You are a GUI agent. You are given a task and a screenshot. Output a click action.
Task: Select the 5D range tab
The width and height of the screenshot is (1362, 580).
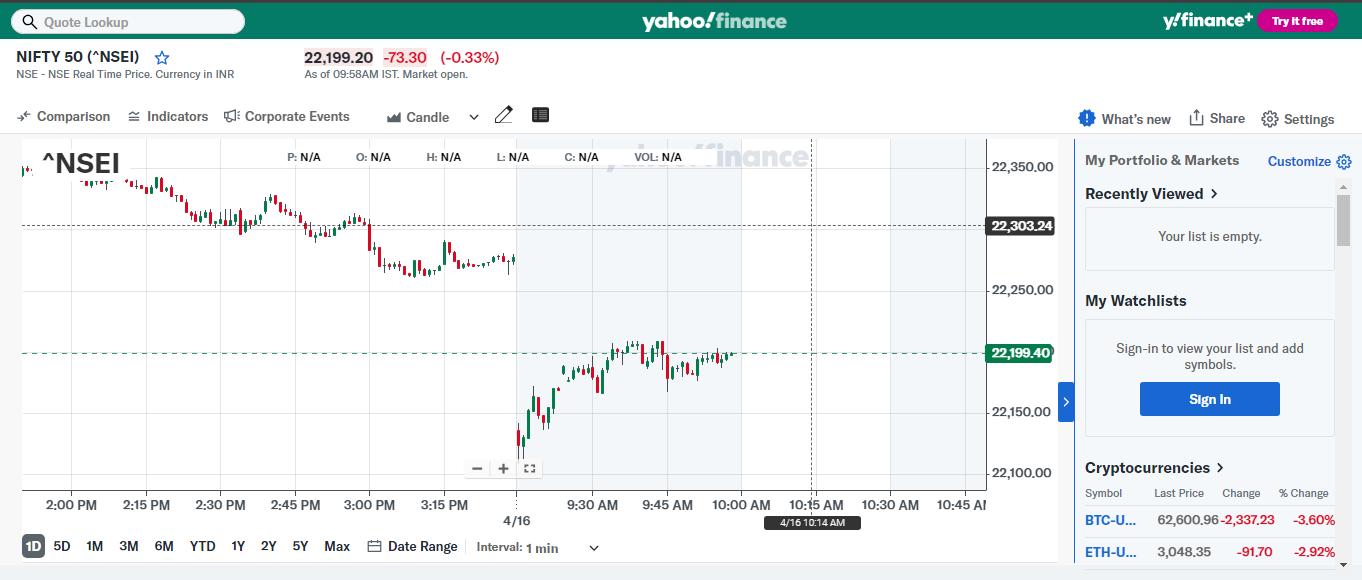tap(62, 546)
